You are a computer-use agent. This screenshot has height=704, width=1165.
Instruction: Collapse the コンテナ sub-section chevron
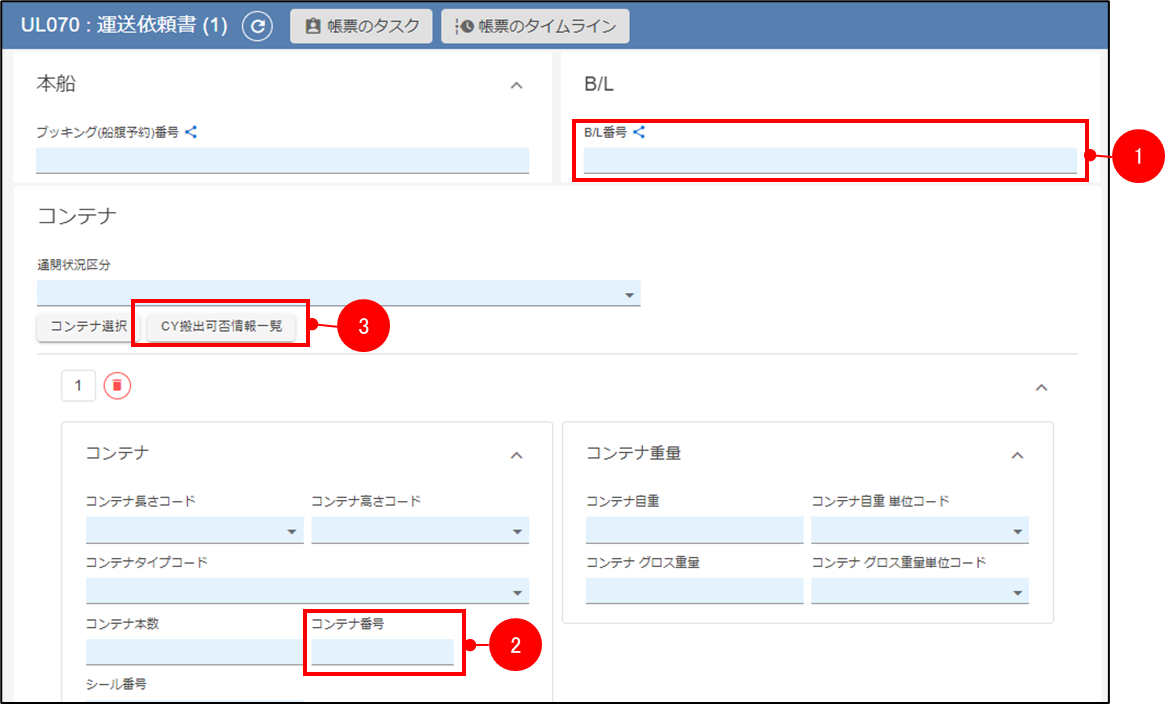516,455
